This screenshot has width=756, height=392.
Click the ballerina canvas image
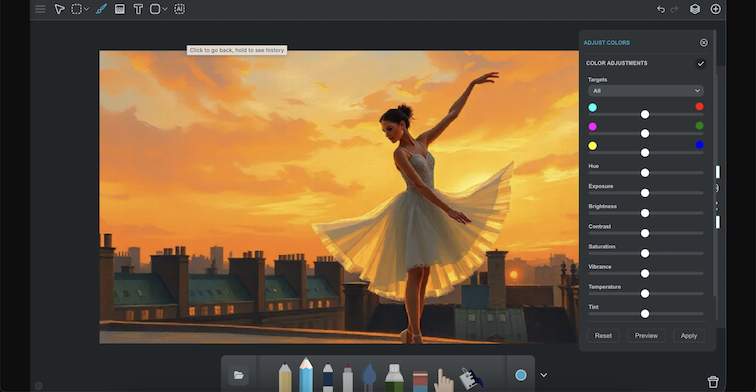339,197
